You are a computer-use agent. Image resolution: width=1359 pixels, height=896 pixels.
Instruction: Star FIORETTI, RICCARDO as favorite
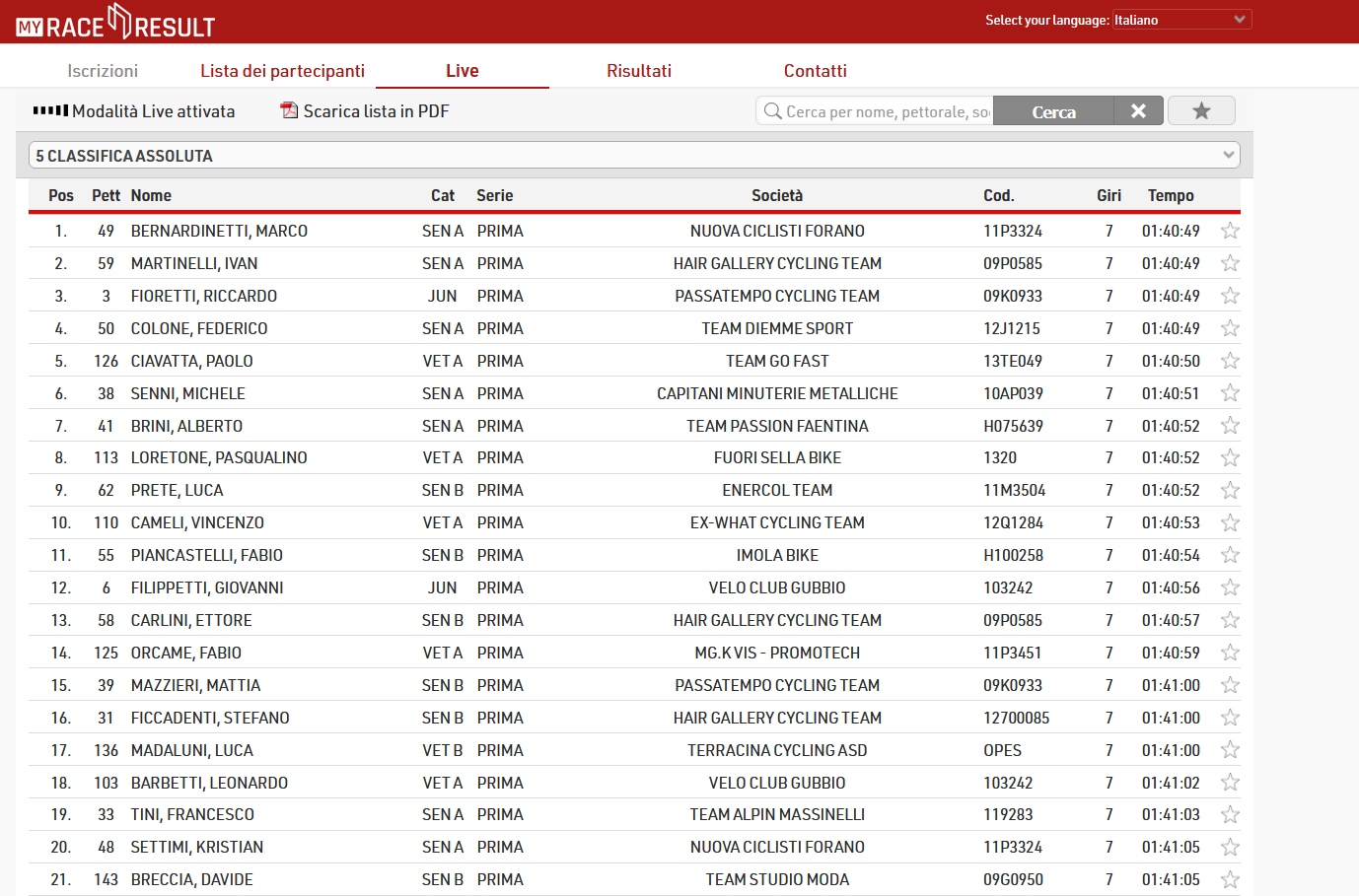[x=1230, y=296]
